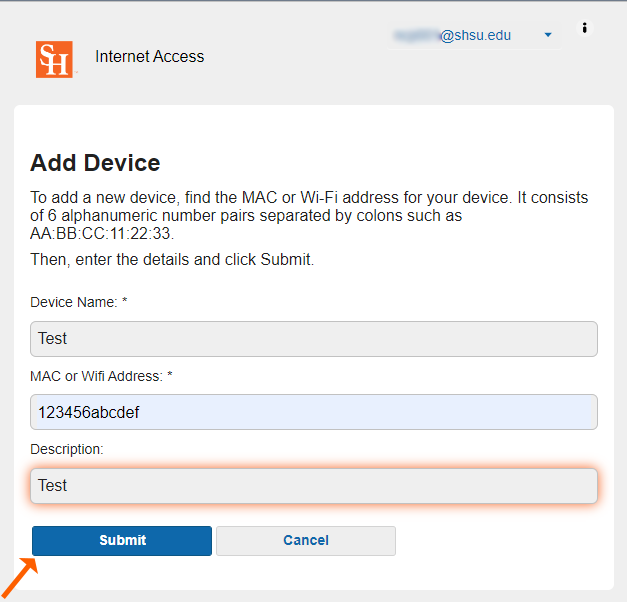Image resolution: width=627 pixels, height=602 pixels.
Task: Click the SH university logo
Action: click(54, 59)
